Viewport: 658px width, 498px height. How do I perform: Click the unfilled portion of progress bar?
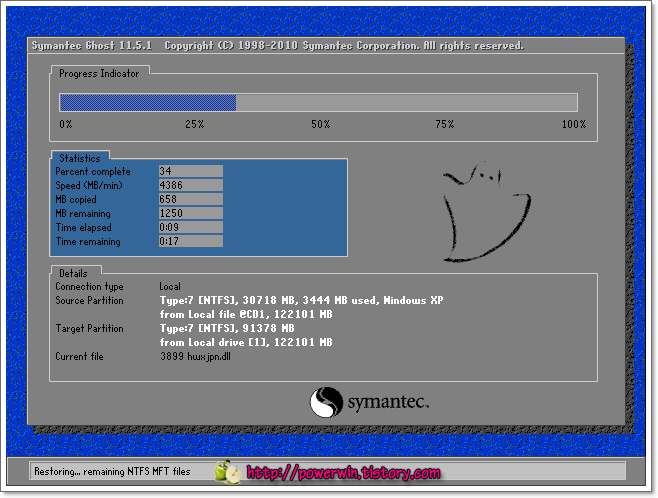[407, 102]
